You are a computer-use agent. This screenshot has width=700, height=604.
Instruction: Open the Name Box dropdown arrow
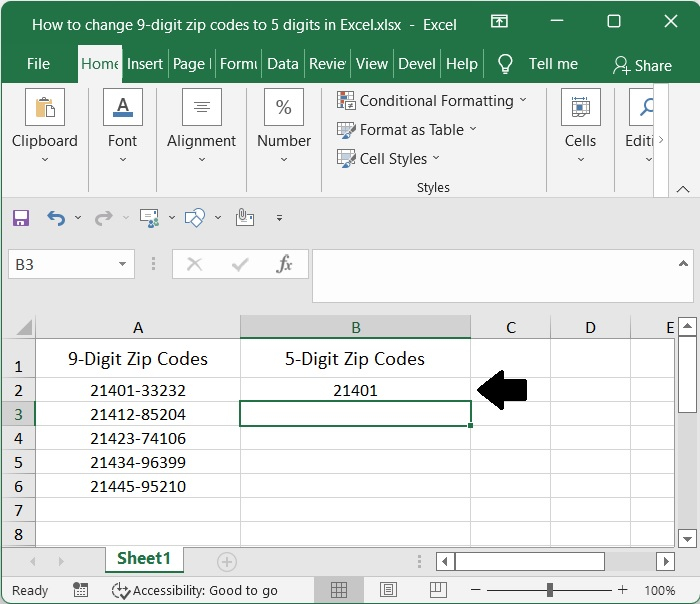click(x=122, y=264)
